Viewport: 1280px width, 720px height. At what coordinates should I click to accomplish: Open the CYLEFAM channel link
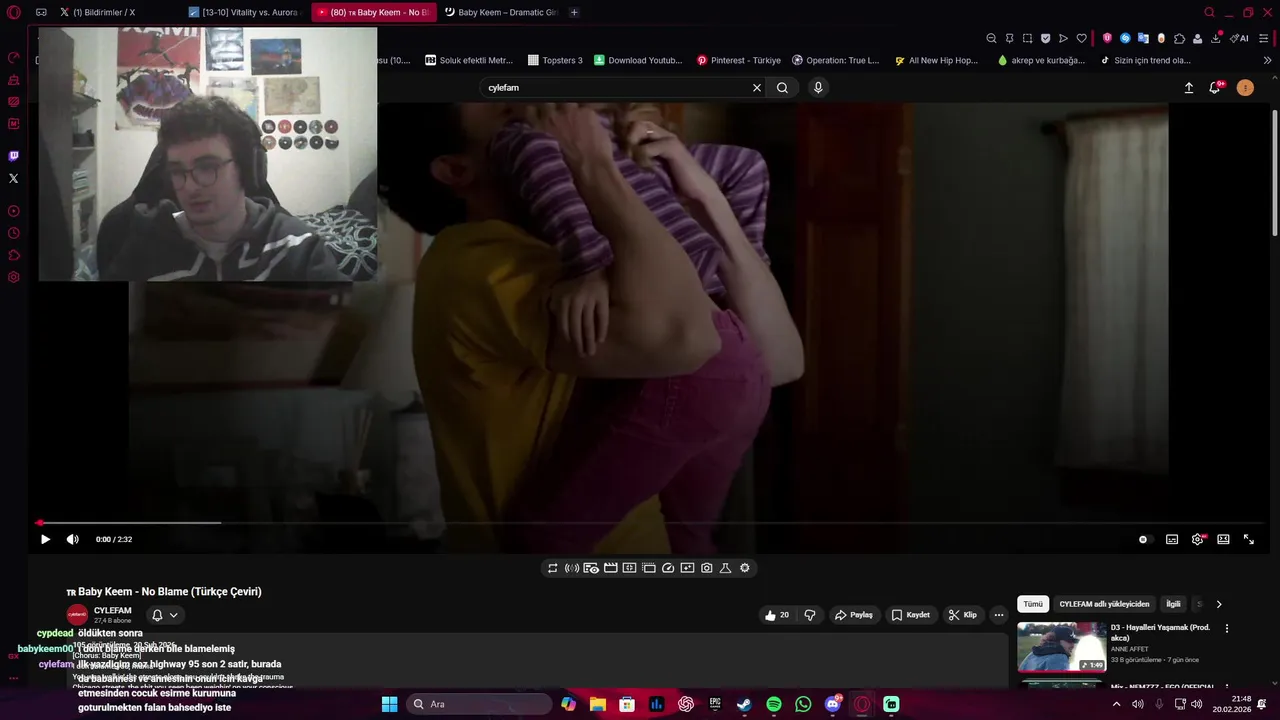click(112, 610)
